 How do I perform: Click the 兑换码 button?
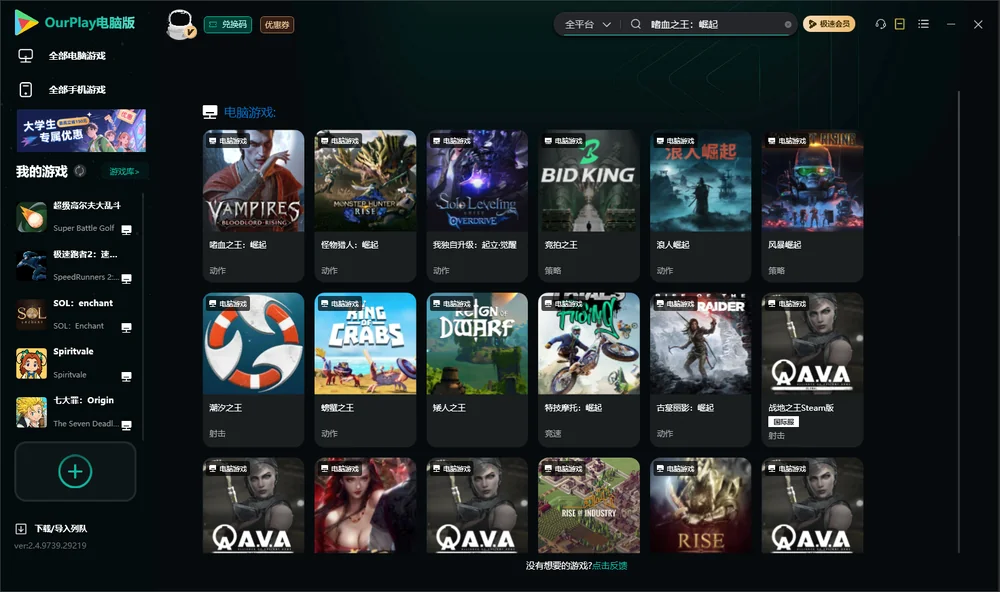coord(228,25)
